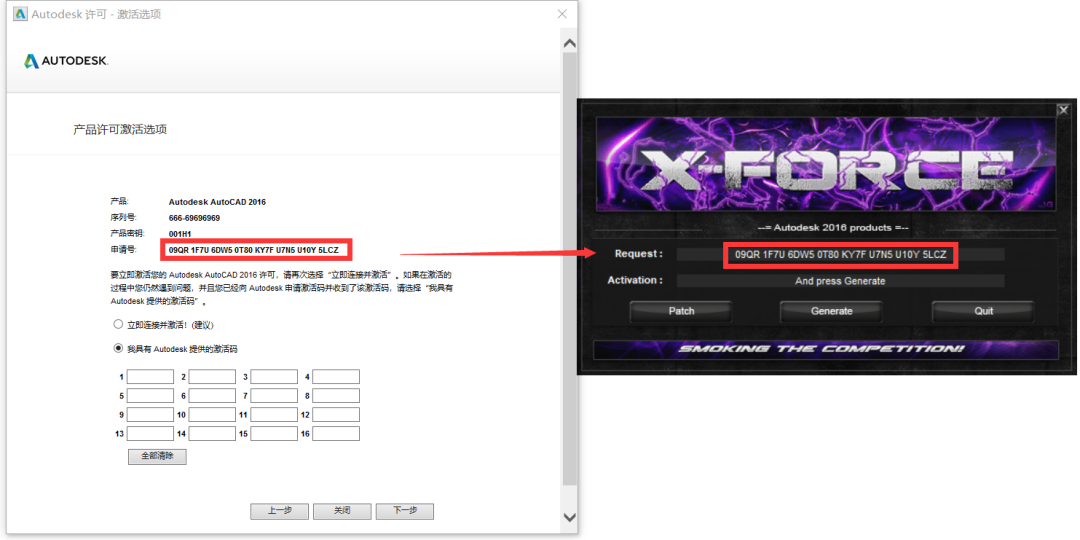The image size is (1080, 540).
Task: Click activation code field 4
Action: (x=336, y=377)
